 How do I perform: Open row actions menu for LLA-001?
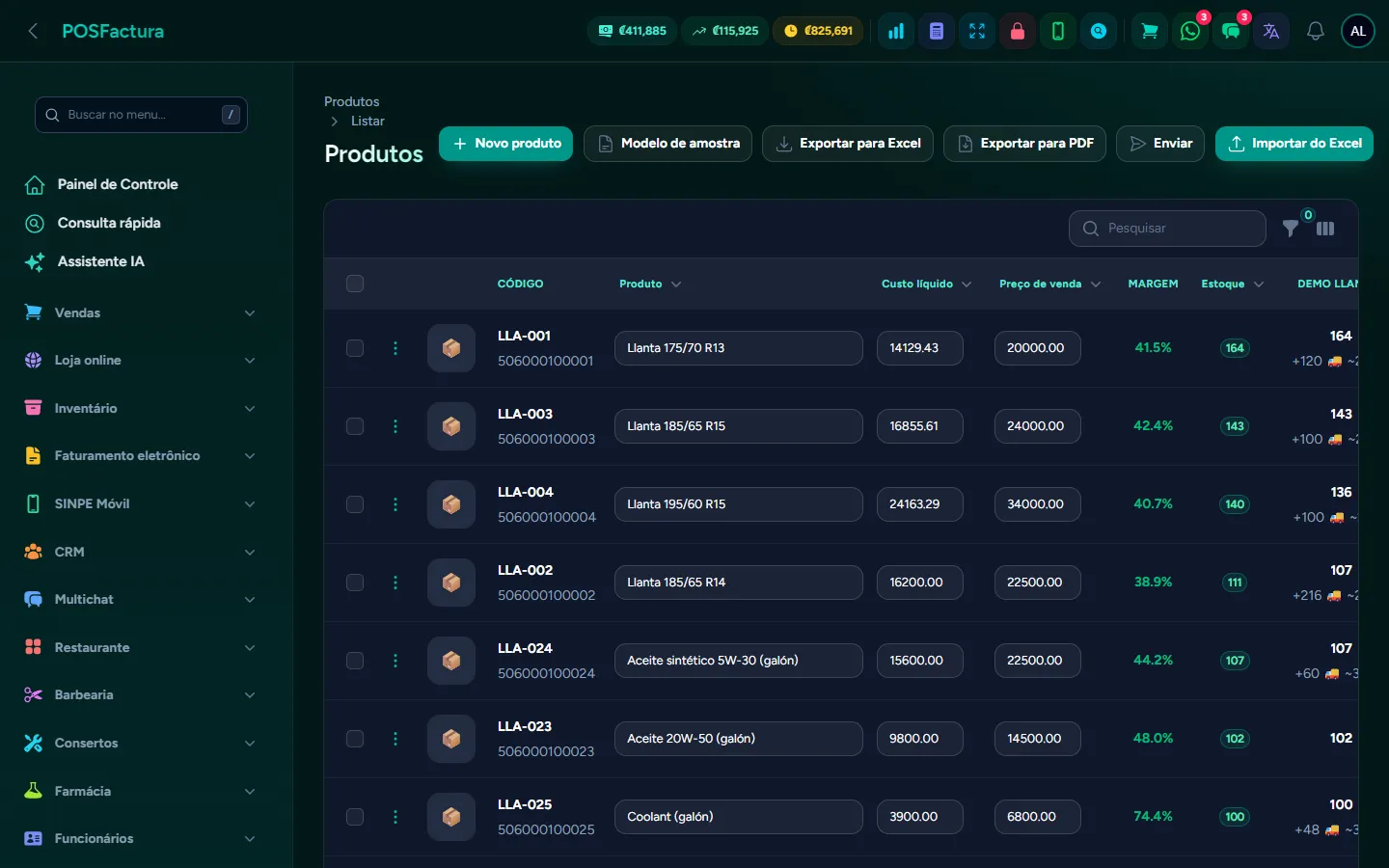coord(395,348)
